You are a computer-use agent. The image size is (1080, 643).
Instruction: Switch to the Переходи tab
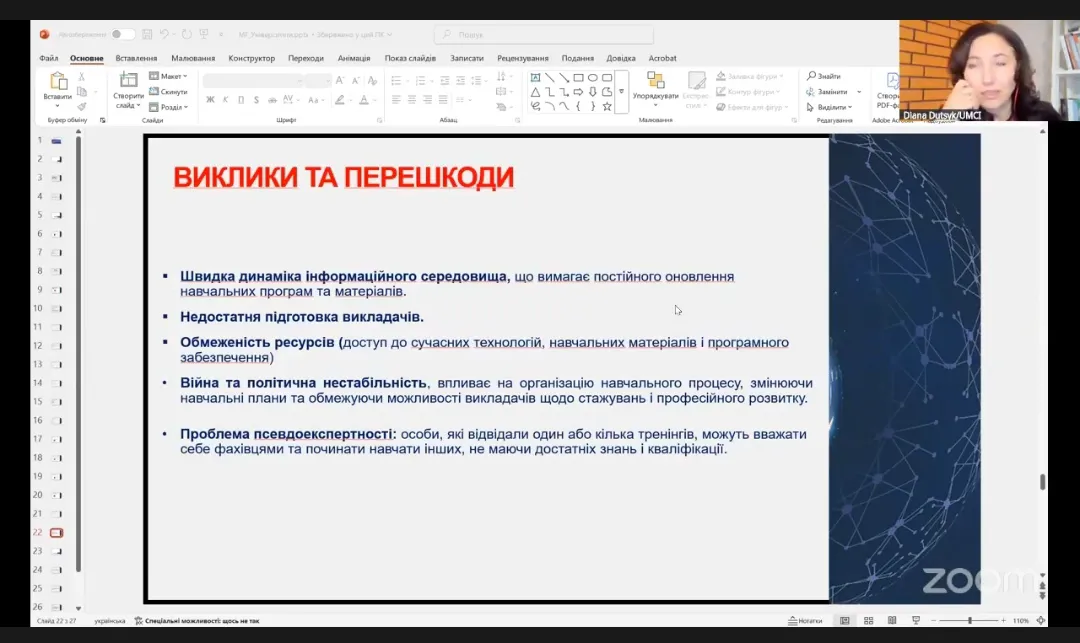coord(306,58)
